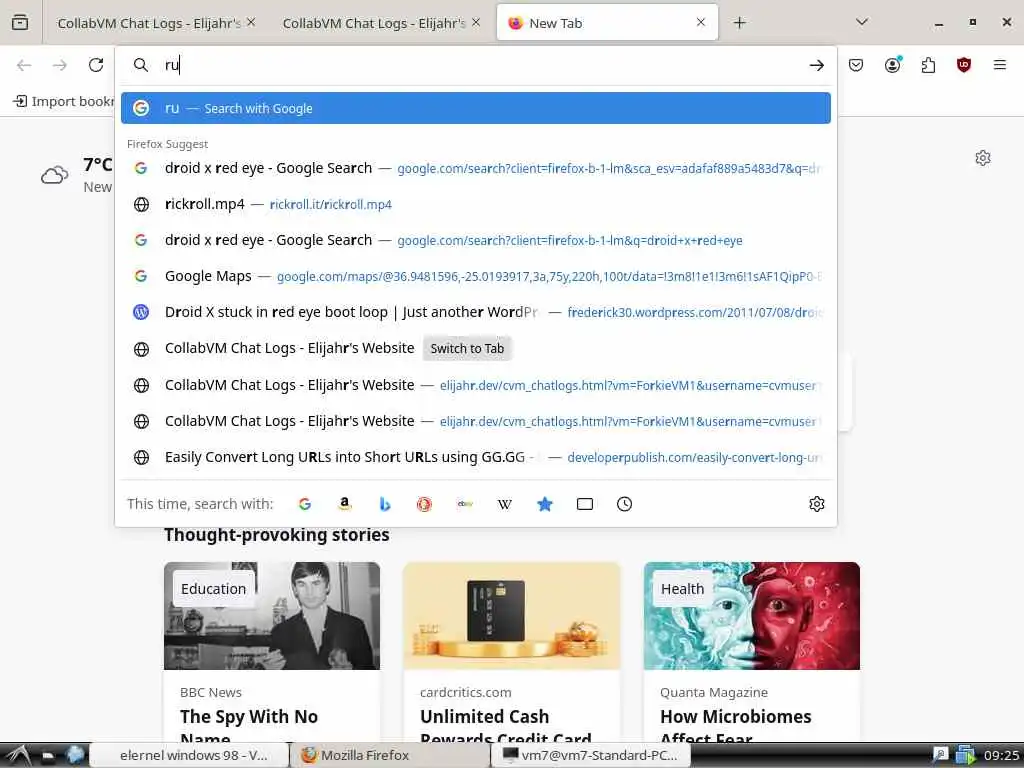Open the list all tabs dropdown
The width and height of the screenshot is (1024, 768).
click(862, 22)
